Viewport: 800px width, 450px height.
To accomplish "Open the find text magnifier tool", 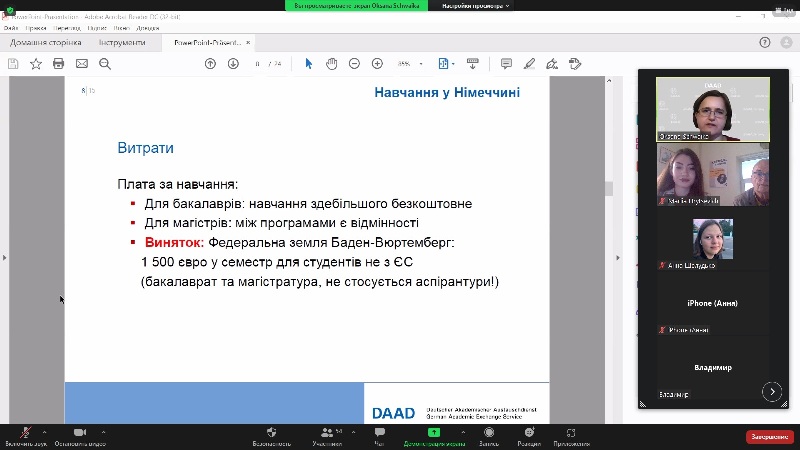I will pos(105,64).
